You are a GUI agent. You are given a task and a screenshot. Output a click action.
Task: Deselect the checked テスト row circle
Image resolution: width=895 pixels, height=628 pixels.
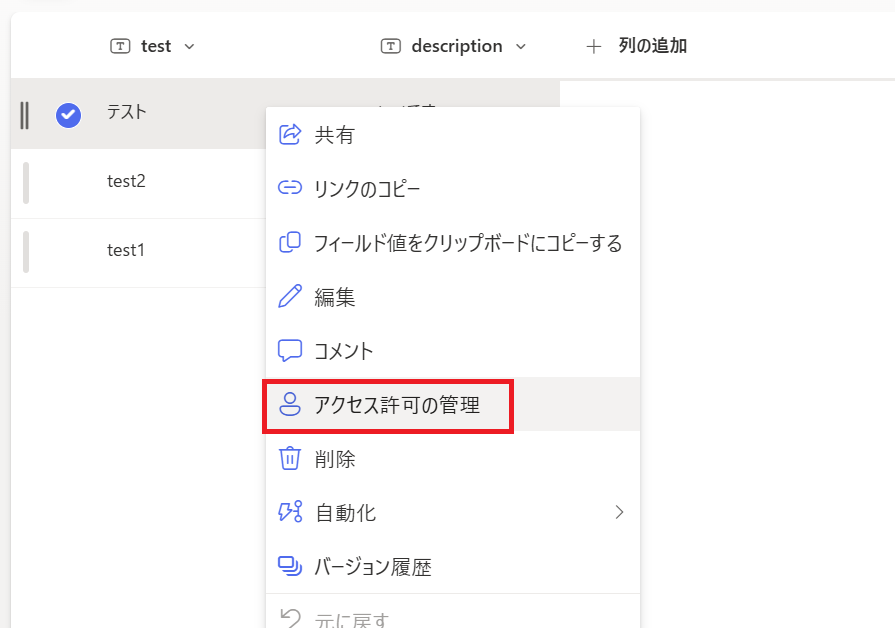pos(67,115)
